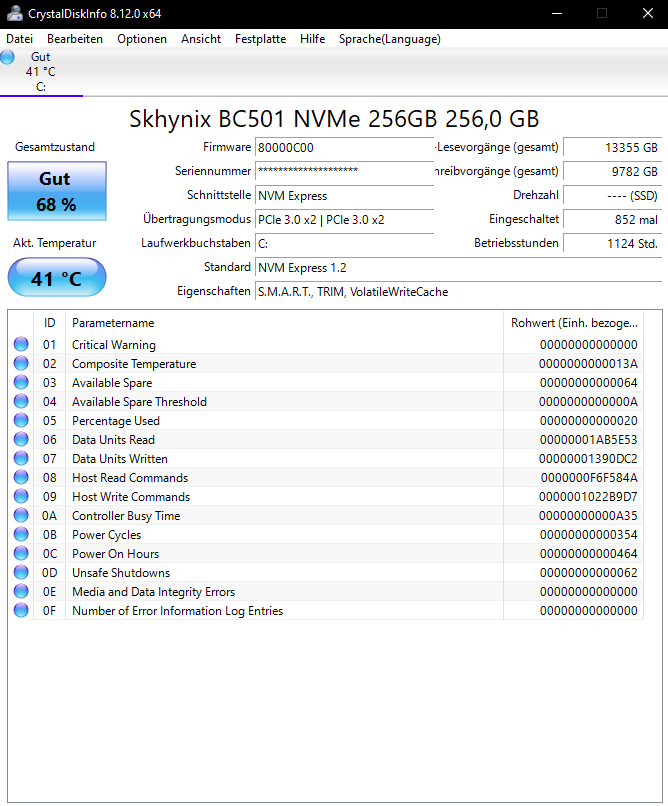The image size is (668, 806).
Task: Click the 9782 GB total writes value
Action: pyautogui.click(x=613, y=171)
